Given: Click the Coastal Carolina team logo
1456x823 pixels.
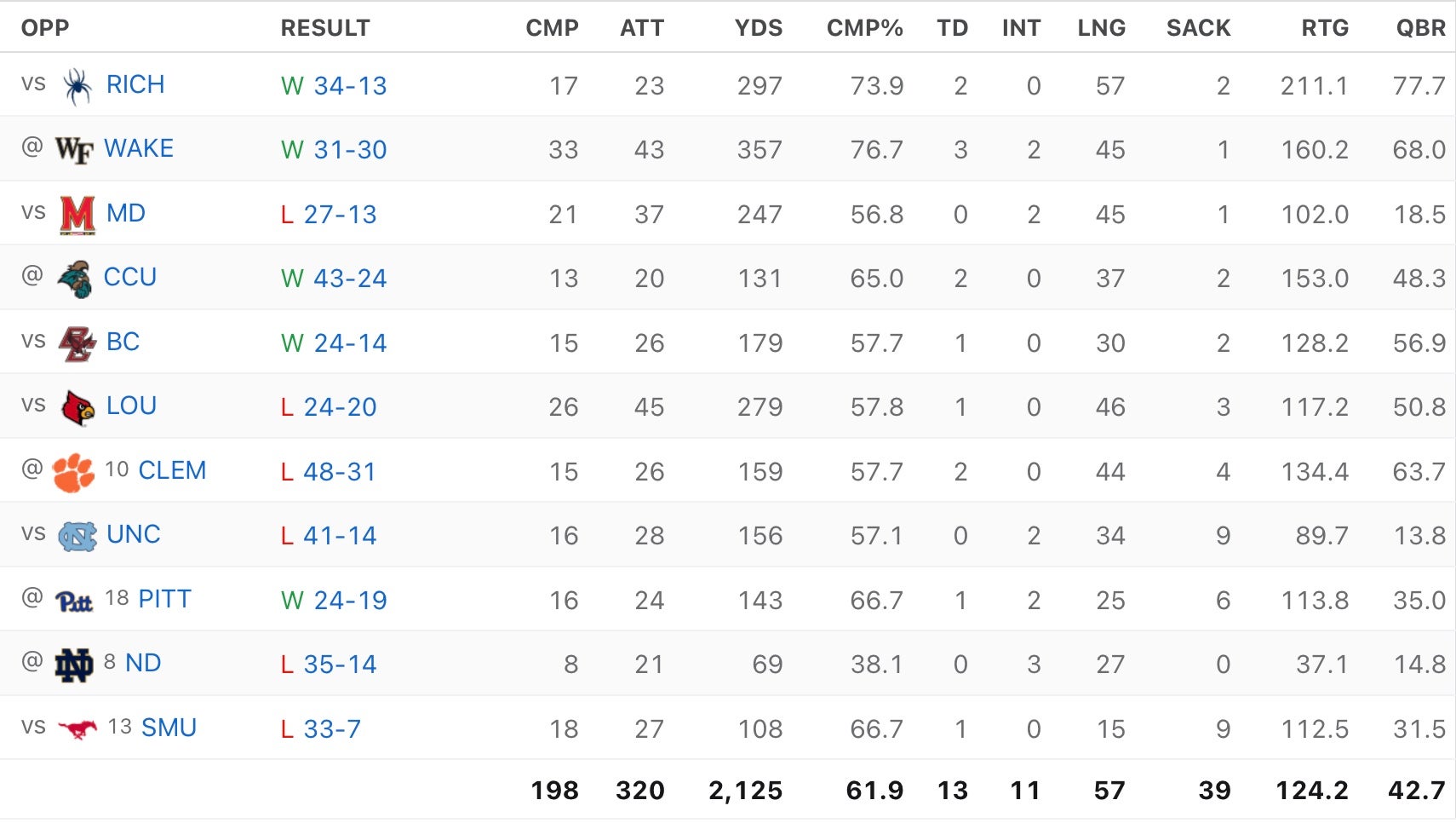Looking at the screenshot, I should (x=75, y=279).
